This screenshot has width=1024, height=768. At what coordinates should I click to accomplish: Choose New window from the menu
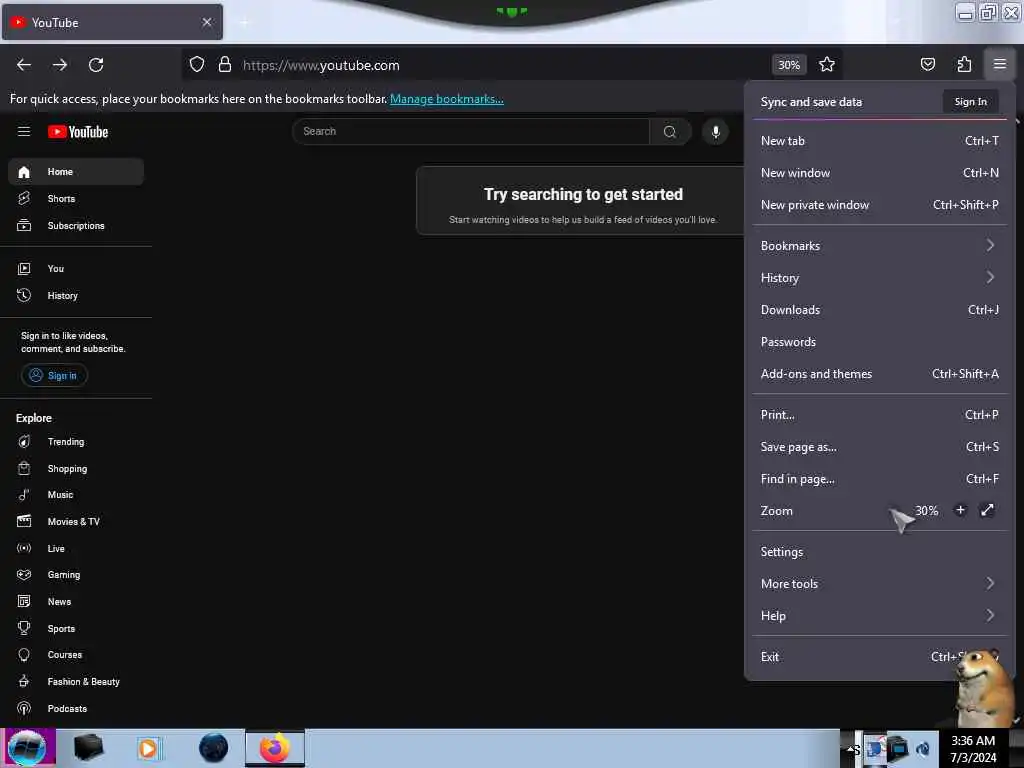(879, 172)
